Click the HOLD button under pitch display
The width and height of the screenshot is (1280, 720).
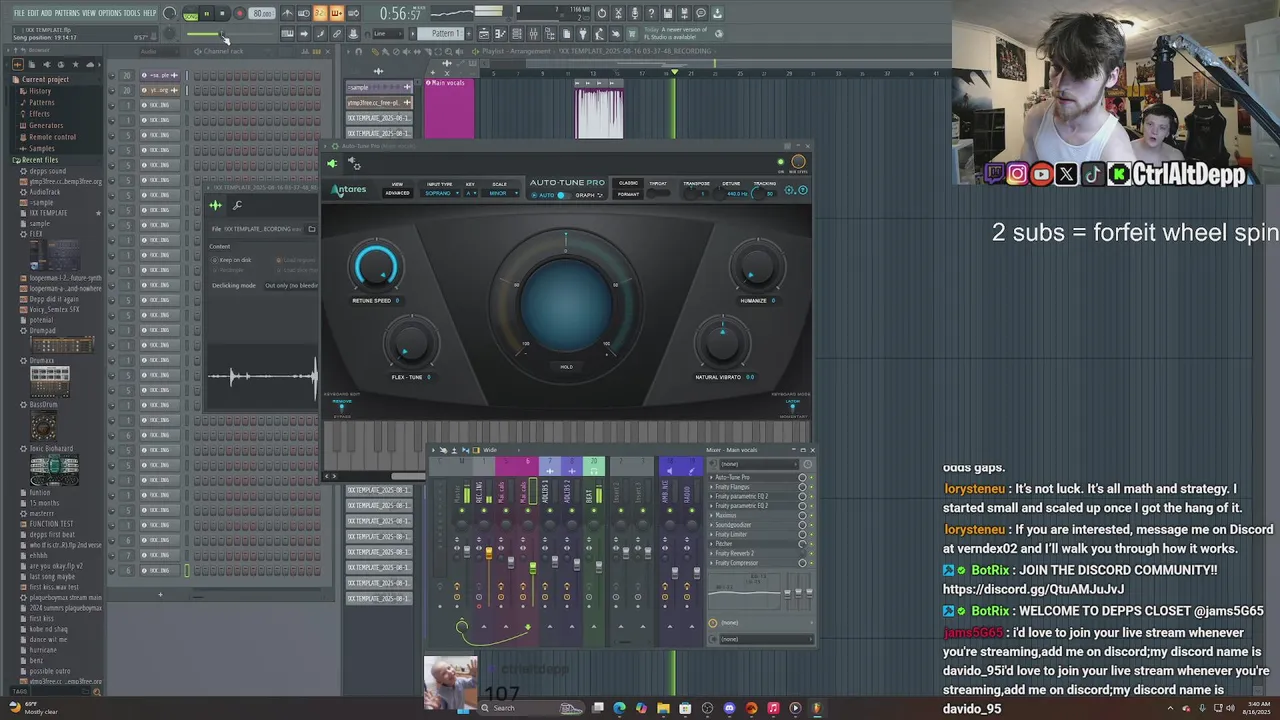566,367
